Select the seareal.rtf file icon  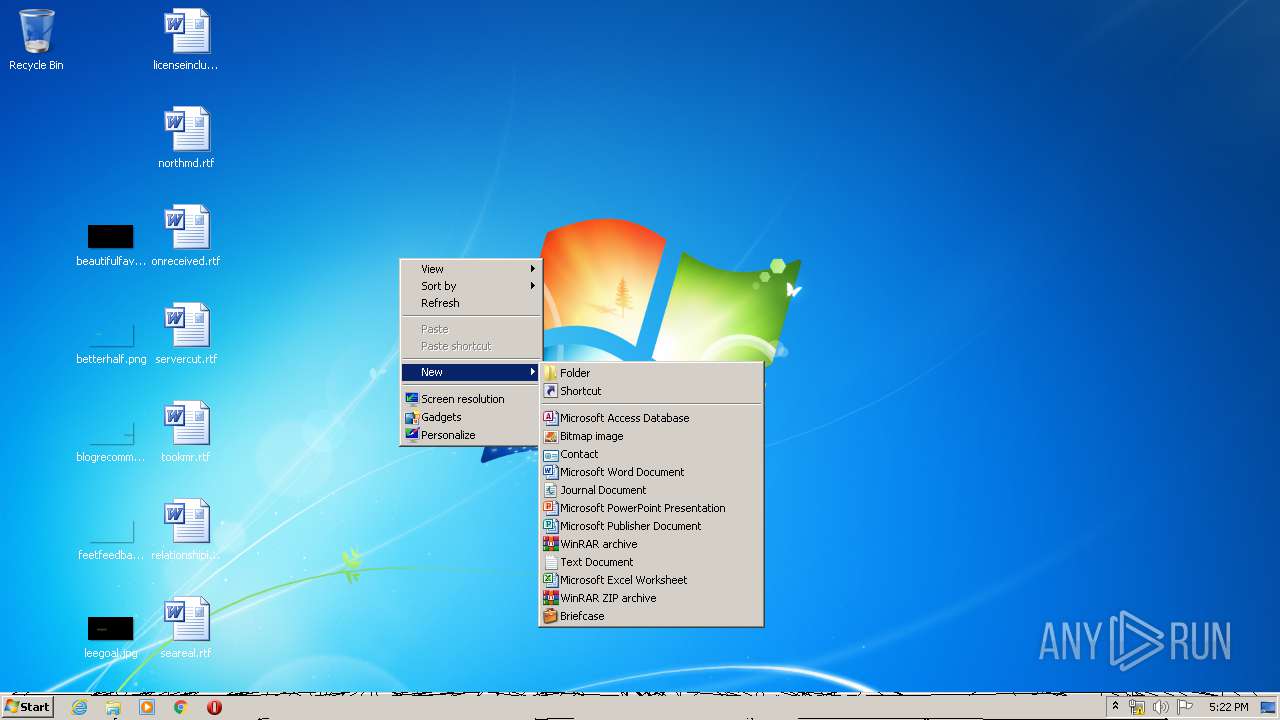186,628
